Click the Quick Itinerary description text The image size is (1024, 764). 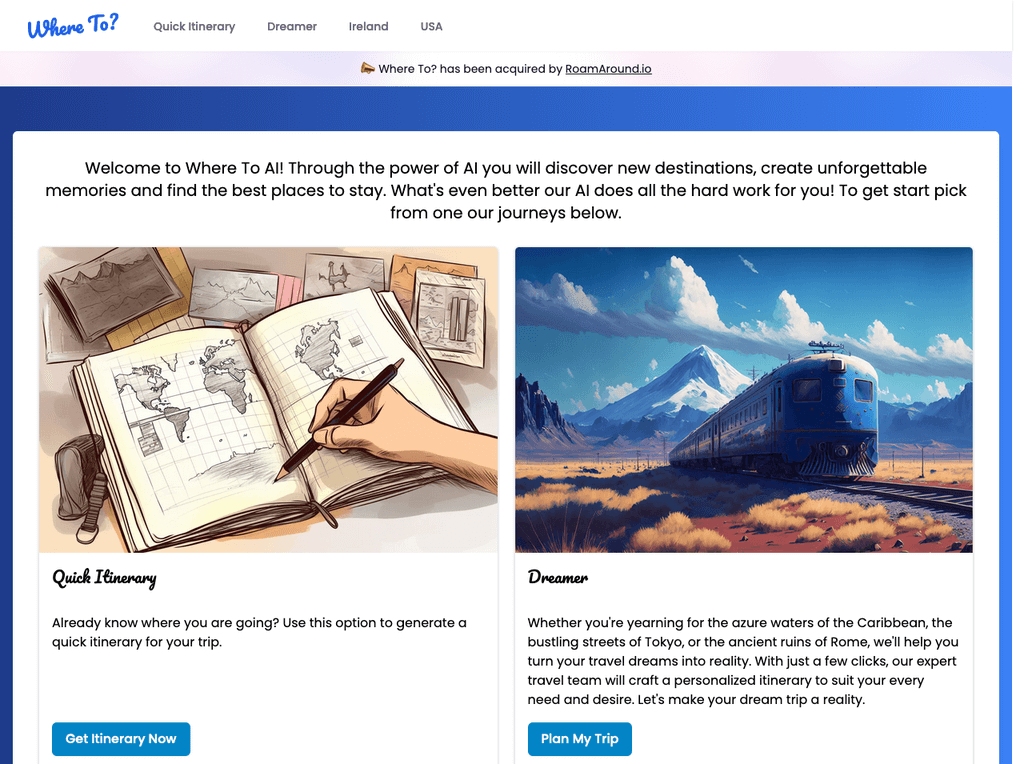point(259,632)
